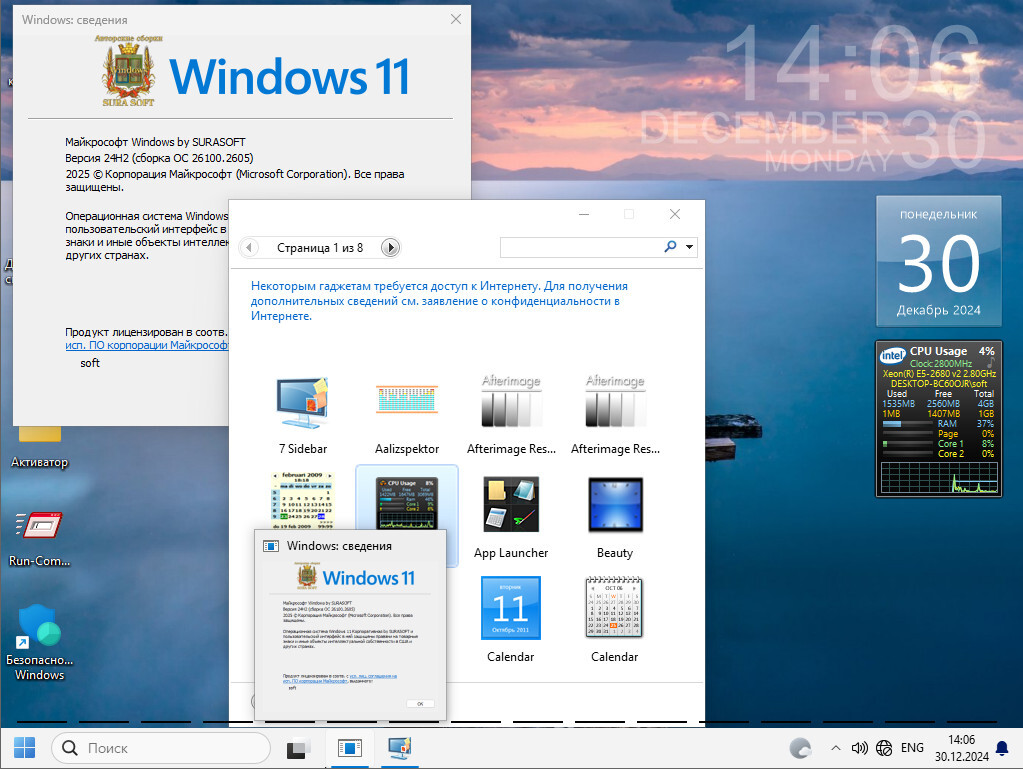Switch to the winver taskbar button
This screenshot has width=1023, height=769.
click(350, 748)
